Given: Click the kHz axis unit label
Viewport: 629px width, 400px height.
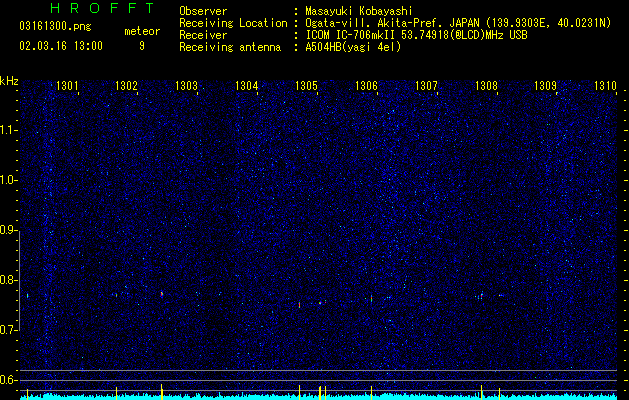Looking at the screenshot, I should [x=9, y=81].
